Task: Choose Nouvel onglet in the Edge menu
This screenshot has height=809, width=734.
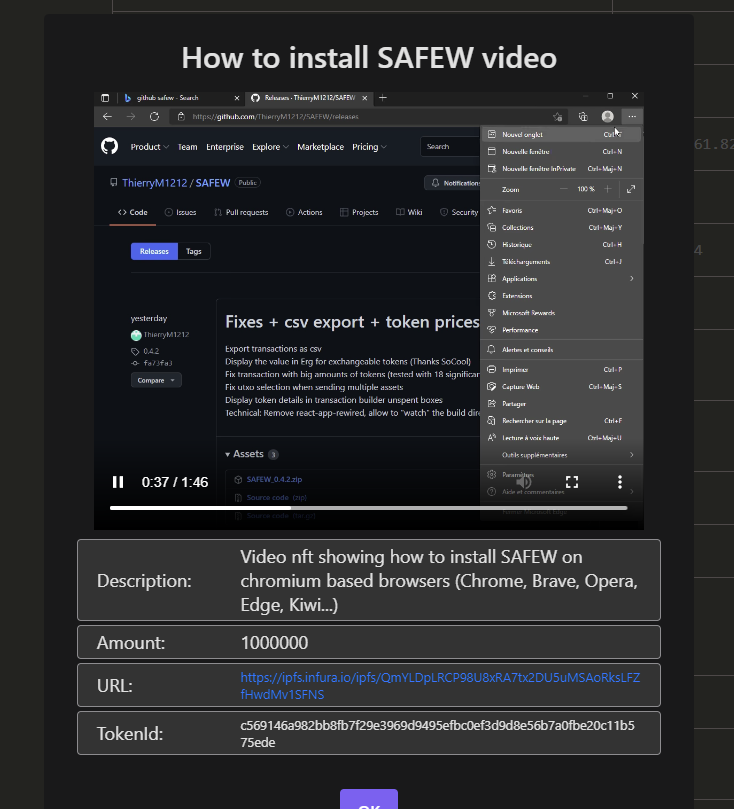Action: (x=562, y=134)
